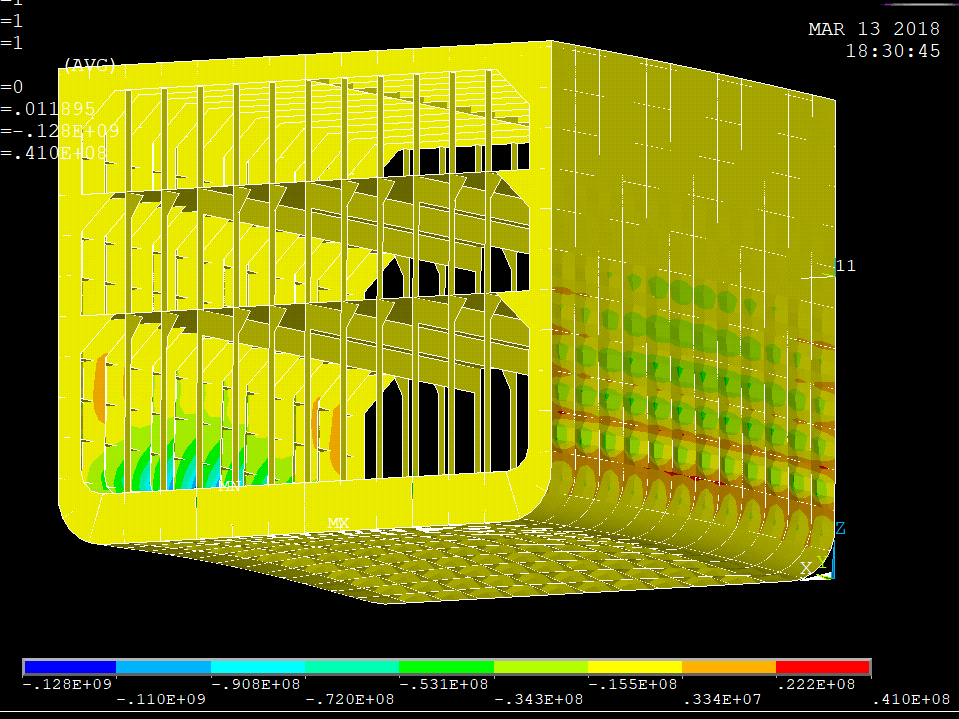
Task: Select the red legend color band
Action: [x=822, y=667]
